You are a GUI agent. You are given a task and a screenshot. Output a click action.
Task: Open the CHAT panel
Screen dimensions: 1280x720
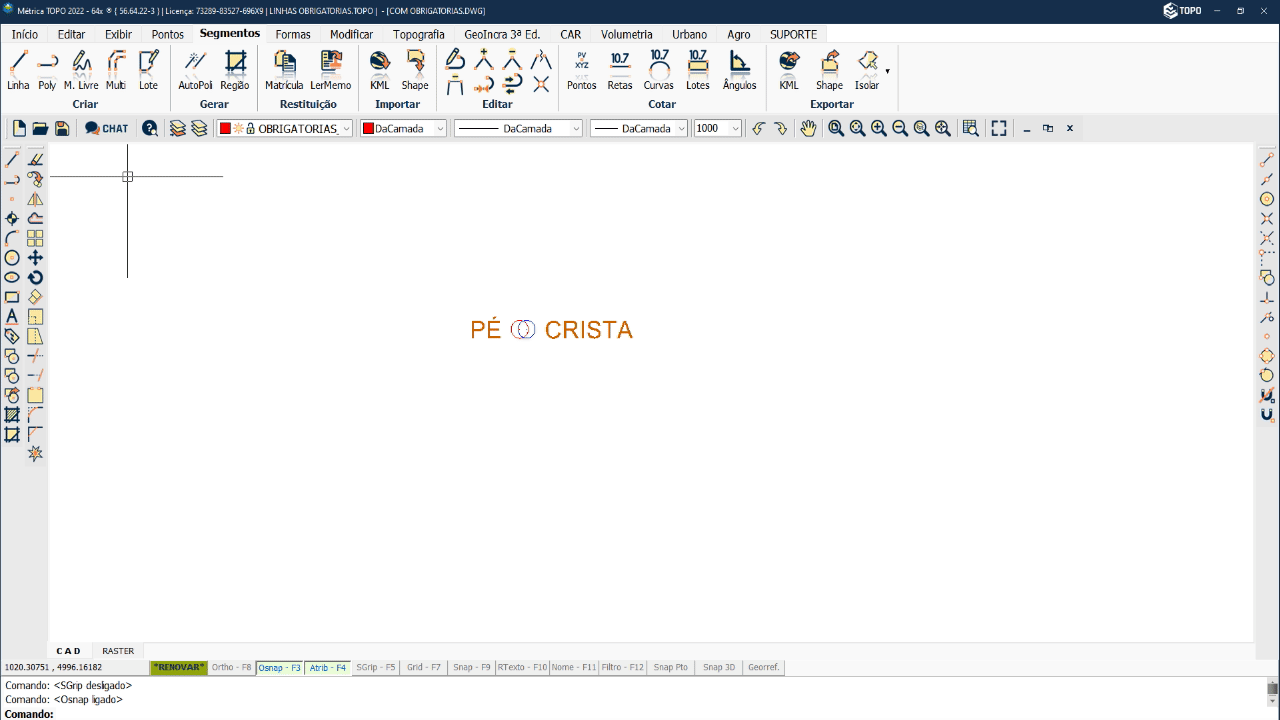106,128
